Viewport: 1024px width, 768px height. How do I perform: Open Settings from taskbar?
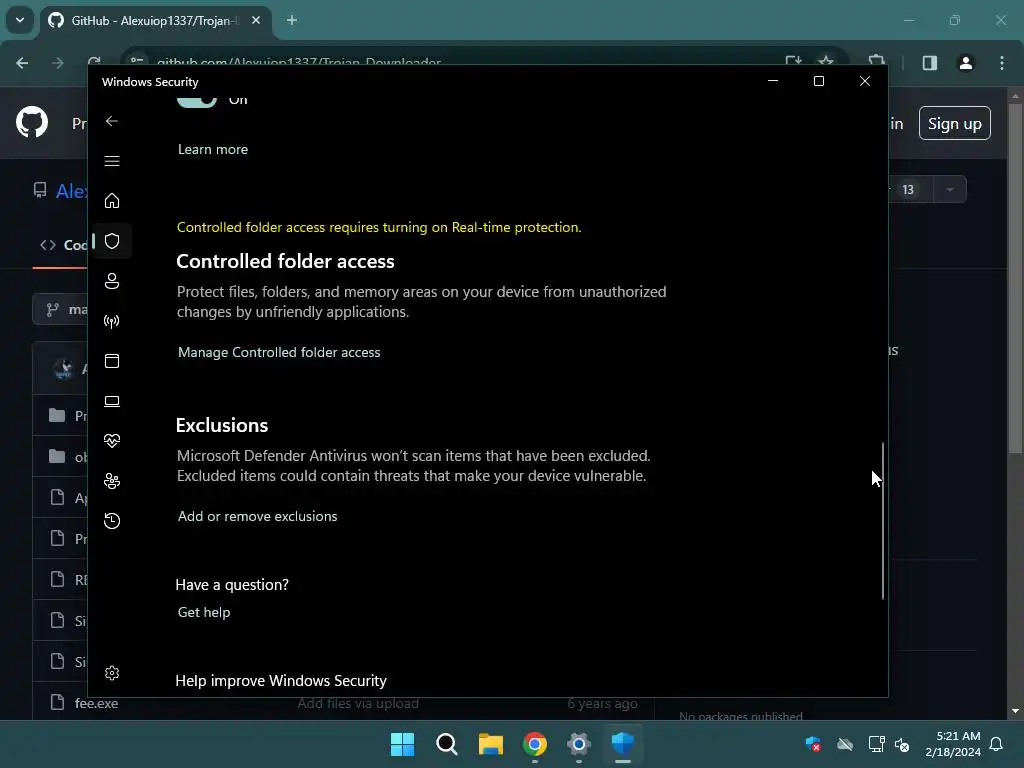click(x=579, y=744)
